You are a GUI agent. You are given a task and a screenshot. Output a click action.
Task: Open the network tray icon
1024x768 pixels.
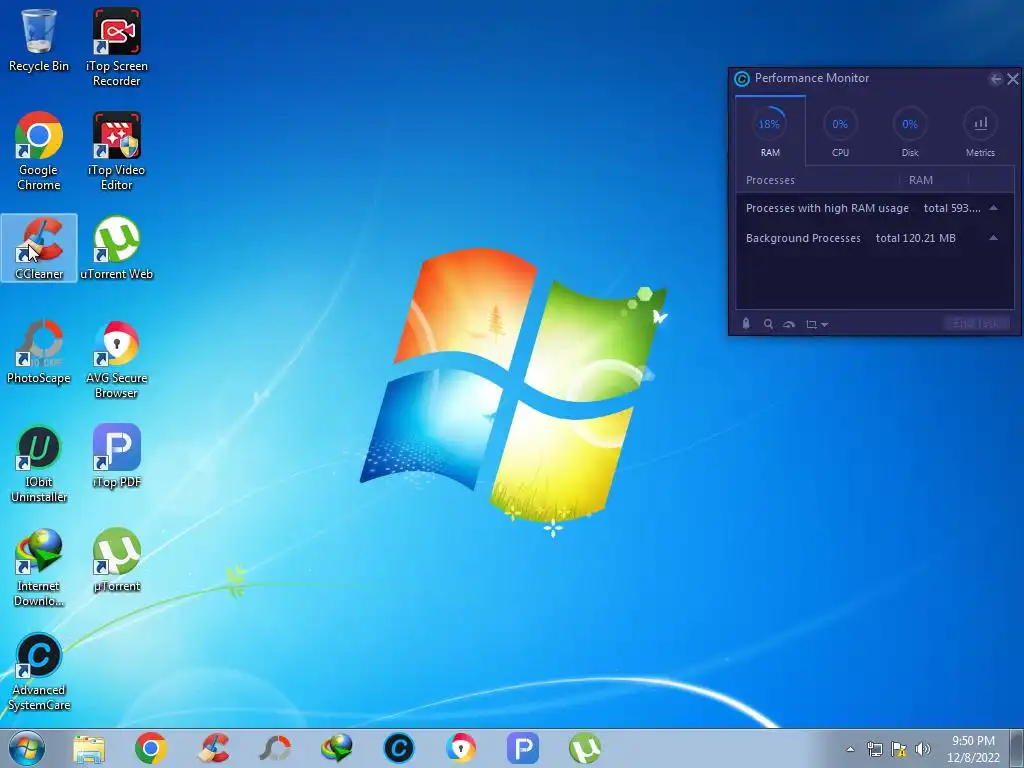874,749
